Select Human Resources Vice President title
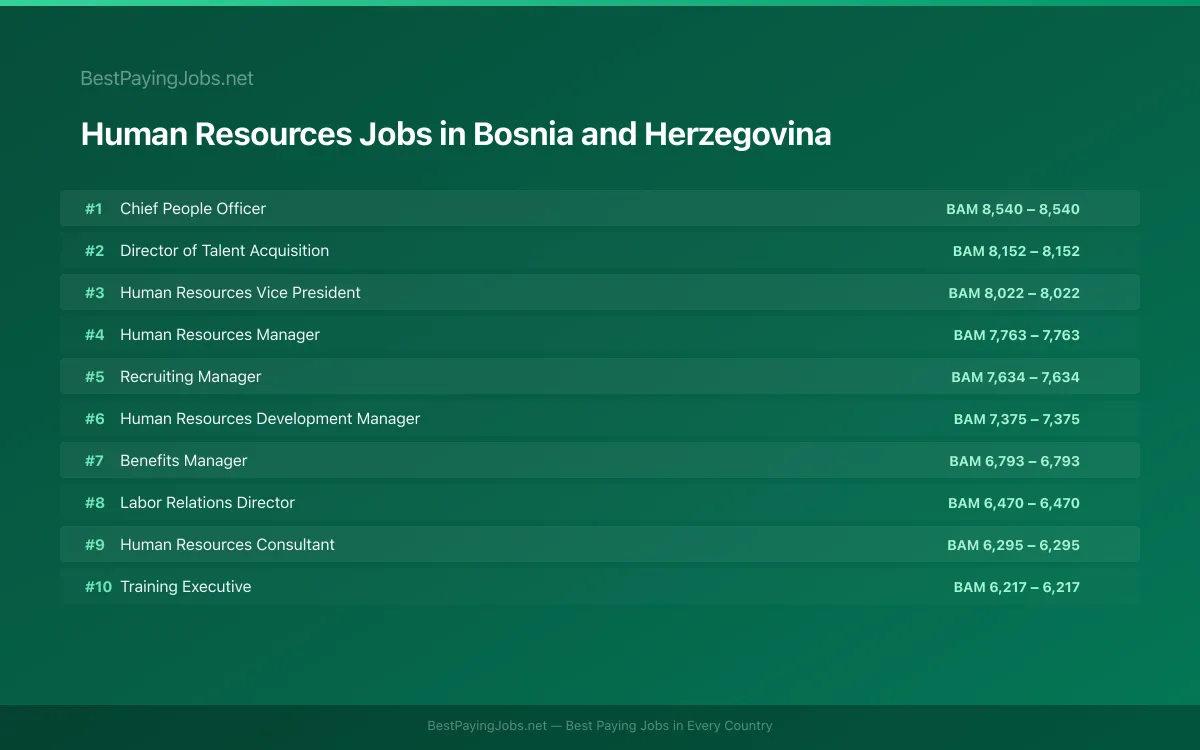1200x750 pixels. (x=240, y=292)
